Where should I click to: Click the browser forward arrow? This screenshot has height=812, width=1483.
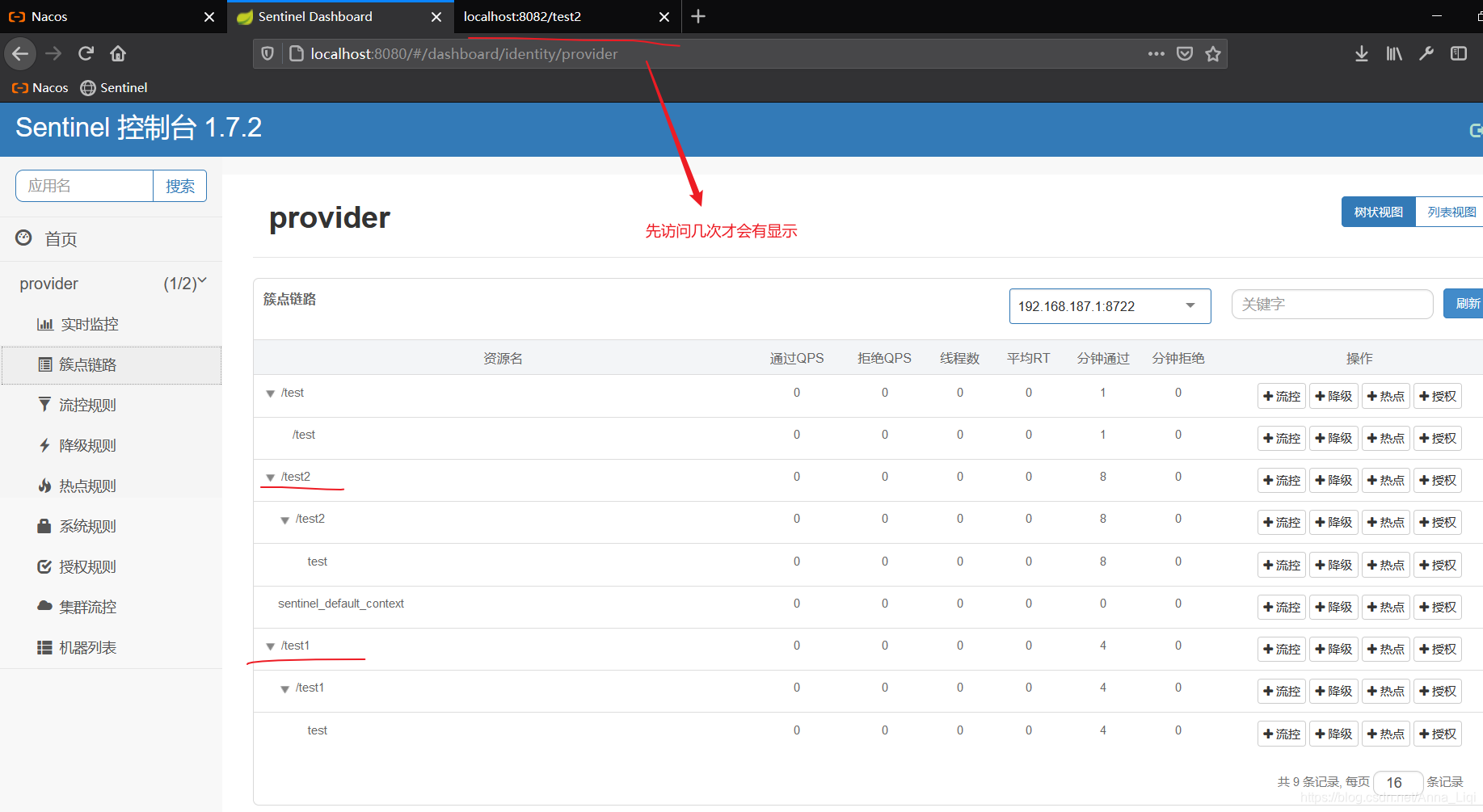pos(53,53)
